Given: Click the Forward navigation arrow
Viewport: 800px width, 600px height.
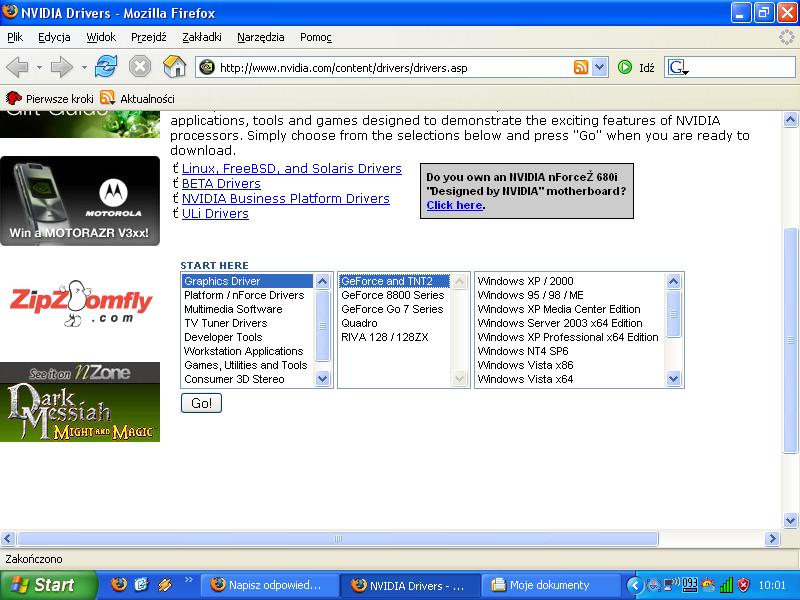Looking at the screenshot, I should pyautogui.click(x=61, y=67).
